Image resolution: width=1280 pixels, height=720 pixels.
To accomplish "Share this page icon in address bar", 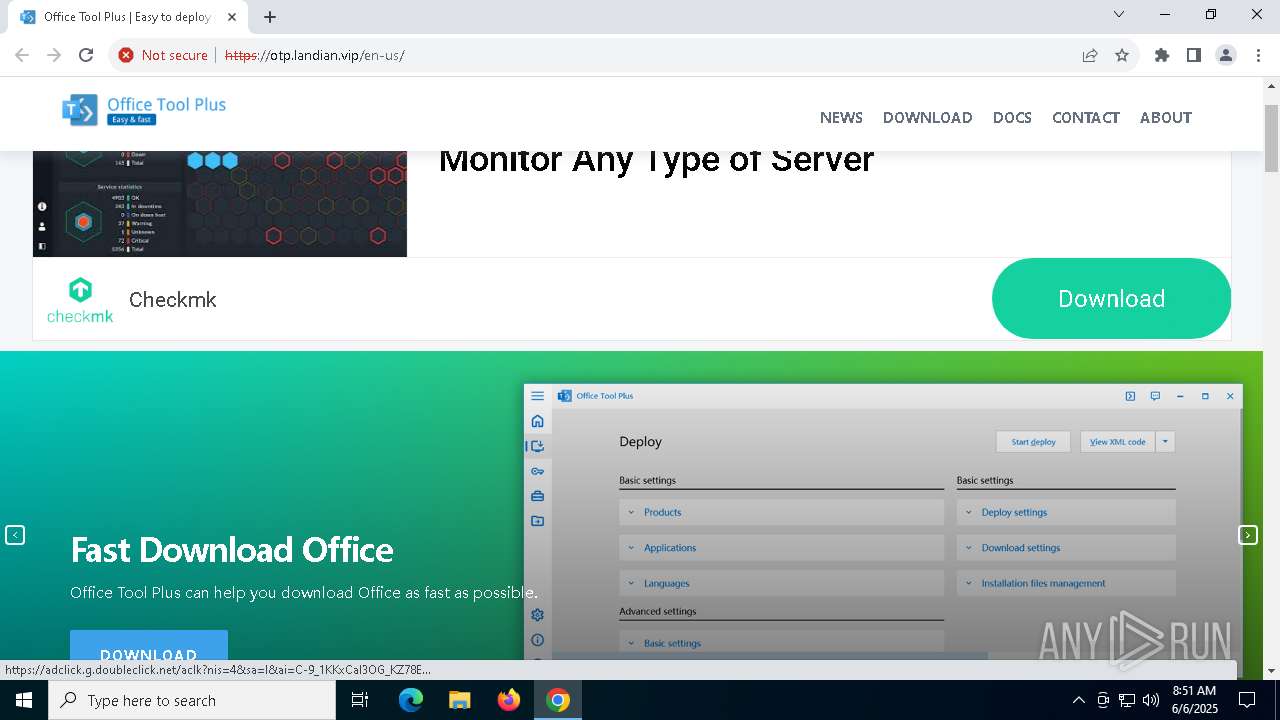I will click(x=1090, y=55).
